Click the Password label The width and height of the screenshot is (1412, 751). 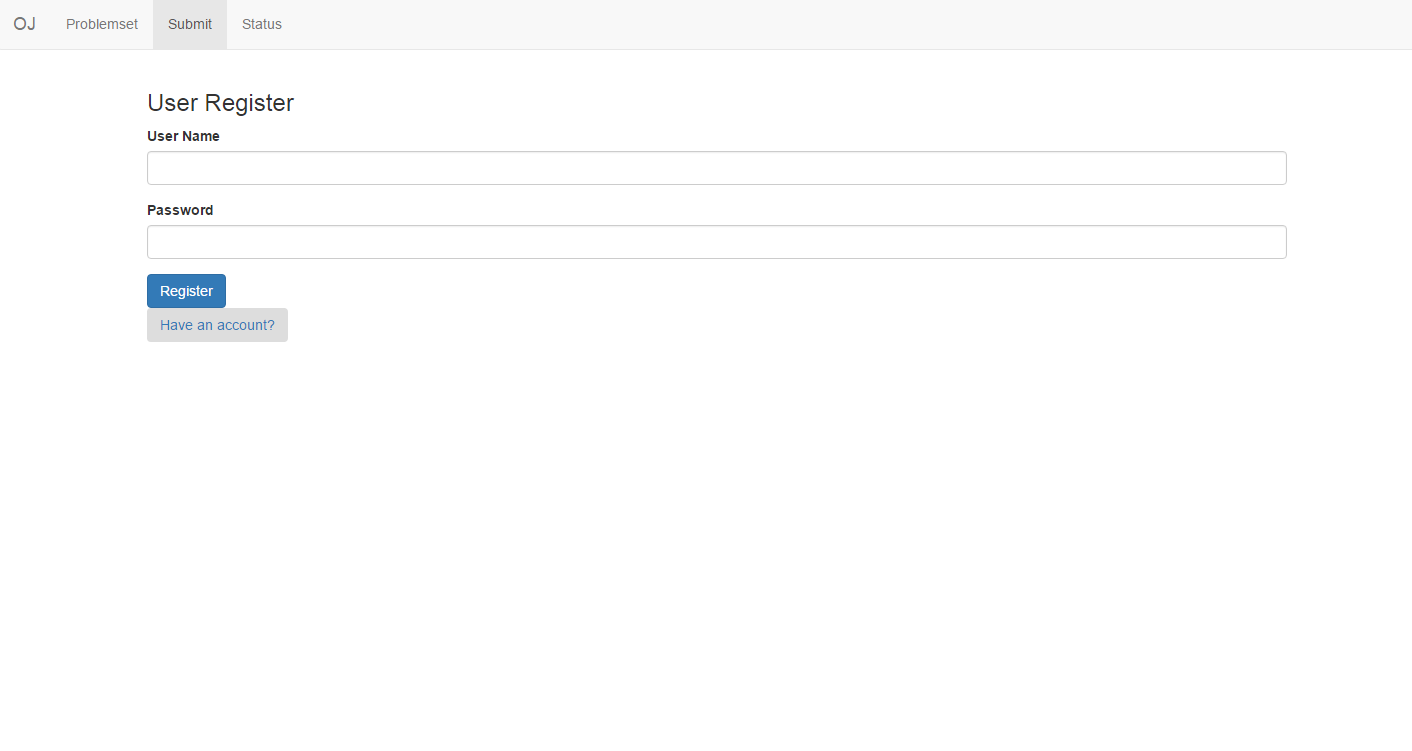tap(180, 210)
